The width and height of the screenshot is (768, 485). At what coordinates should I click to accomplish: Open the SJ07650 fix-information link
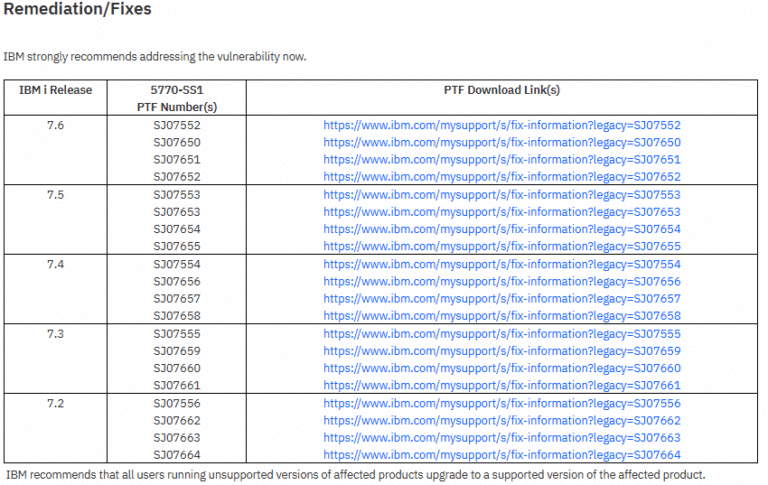click(x=502, y=142)
